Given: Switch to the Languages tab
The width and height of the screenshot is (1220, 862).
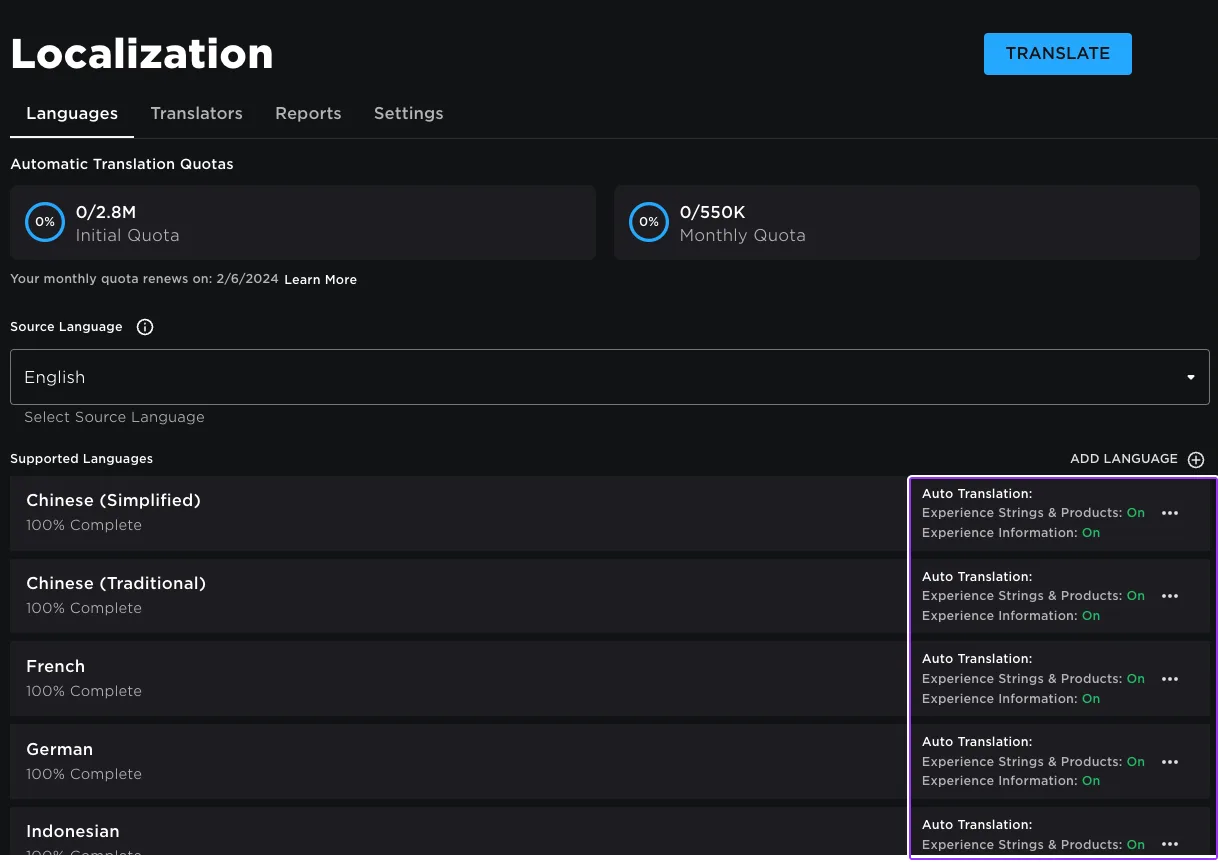Looking at the screenshot, I should (72, 114).
